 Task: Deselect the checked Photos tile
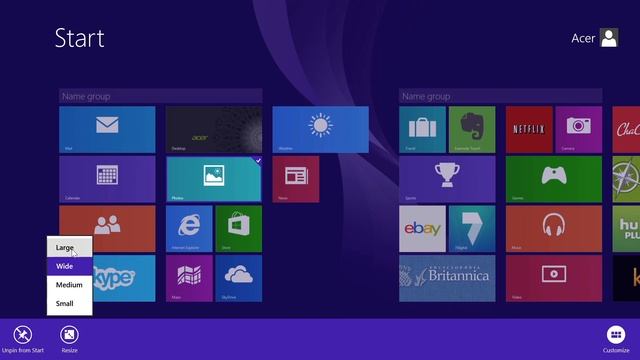[x=214, y=179]
